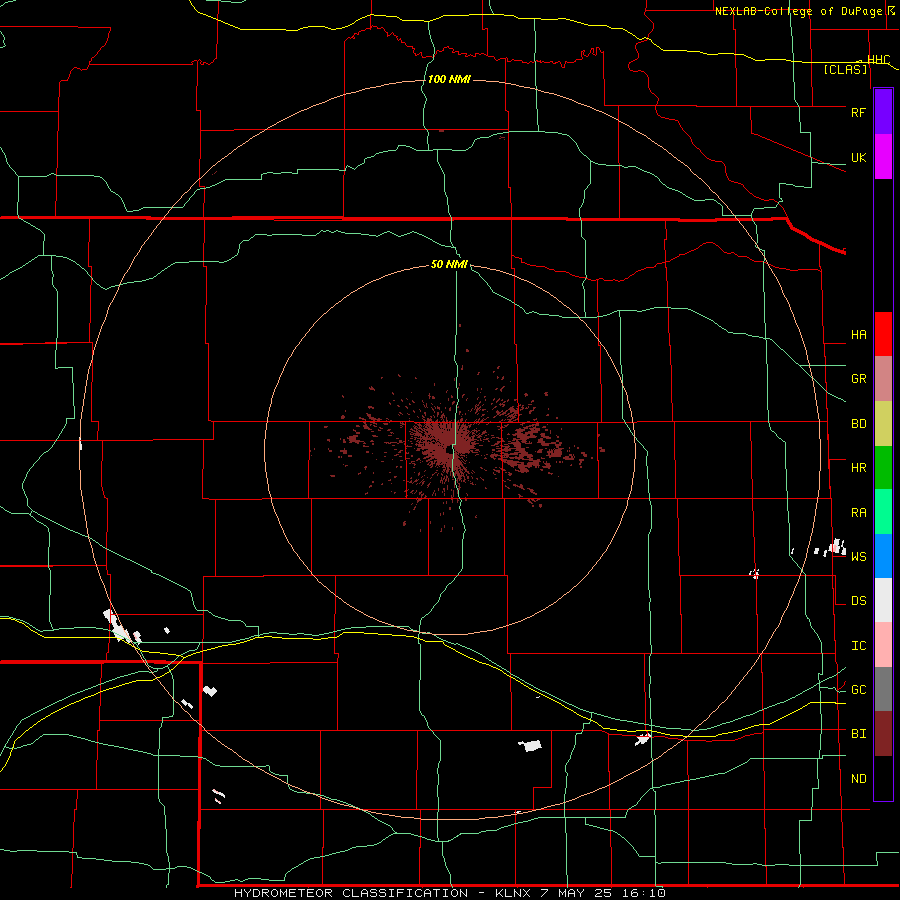Click the "IC" legend label

pos(858,646)
